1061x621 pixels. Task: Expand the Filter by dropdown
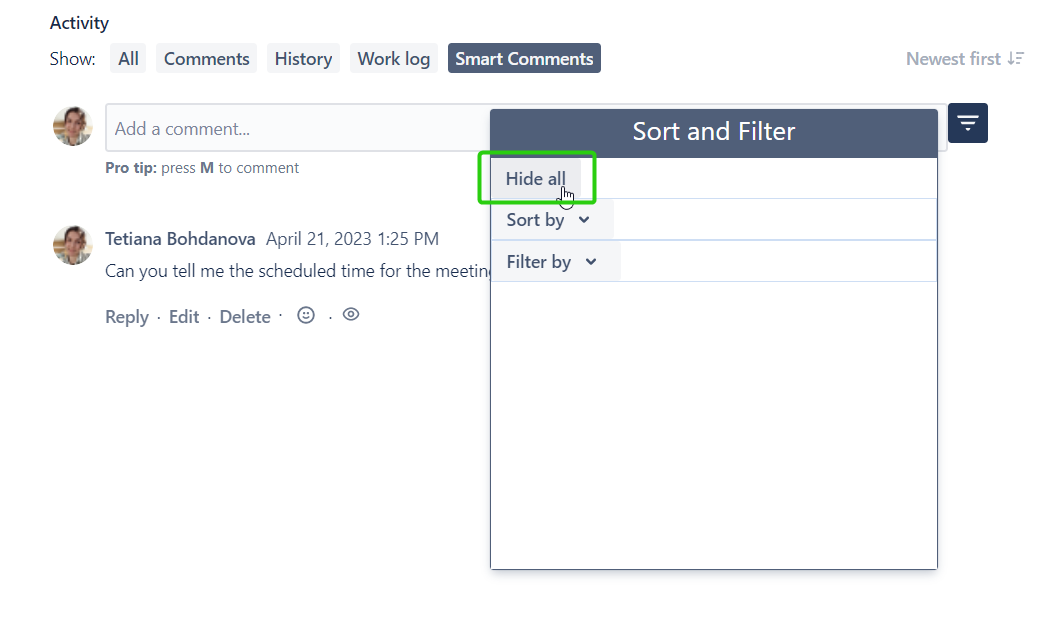click(x=551, y=262)
